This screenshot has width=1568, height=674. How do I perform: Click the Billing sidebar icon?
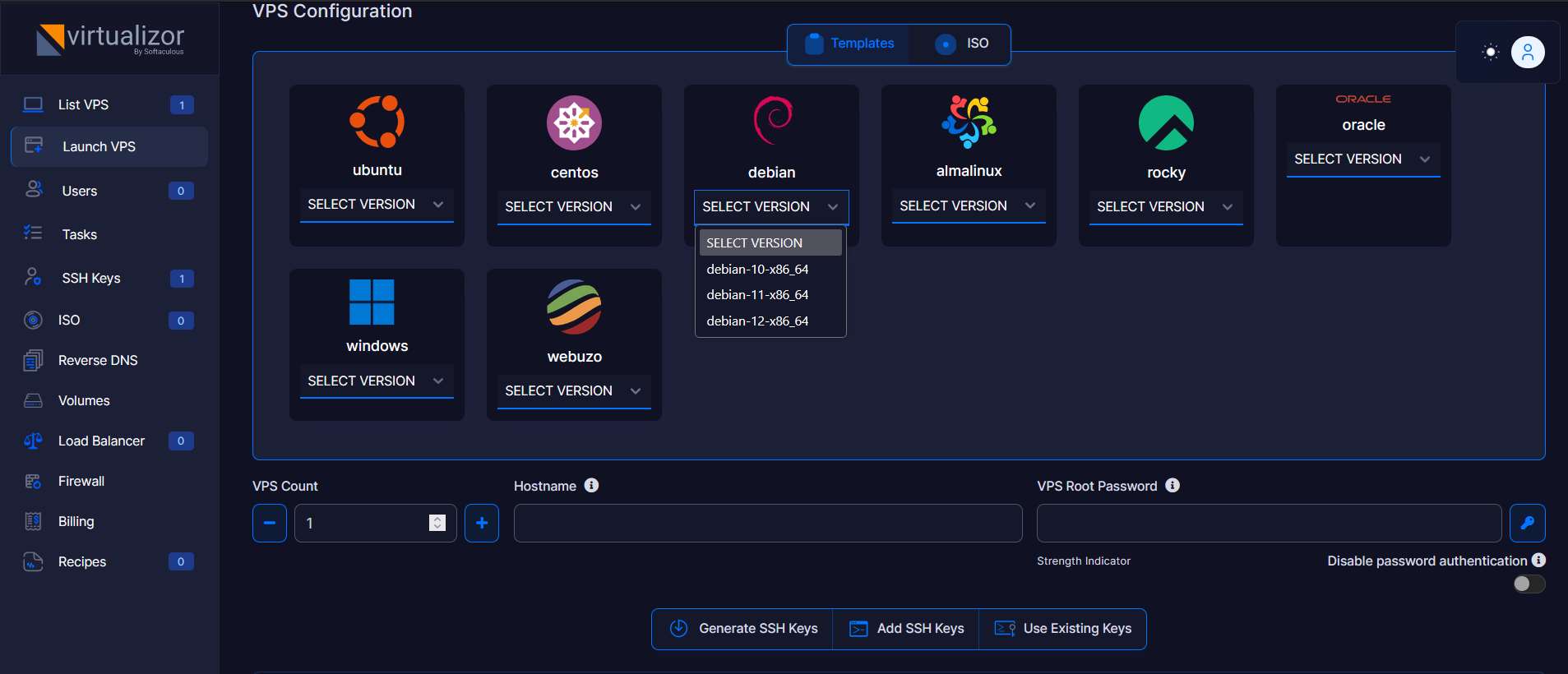(33, 521)
